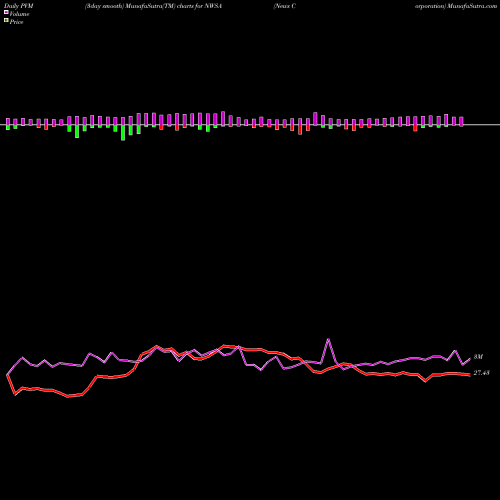Click the 'Volume' legend label
Screen dimensions: 500x500
point(19,14)
